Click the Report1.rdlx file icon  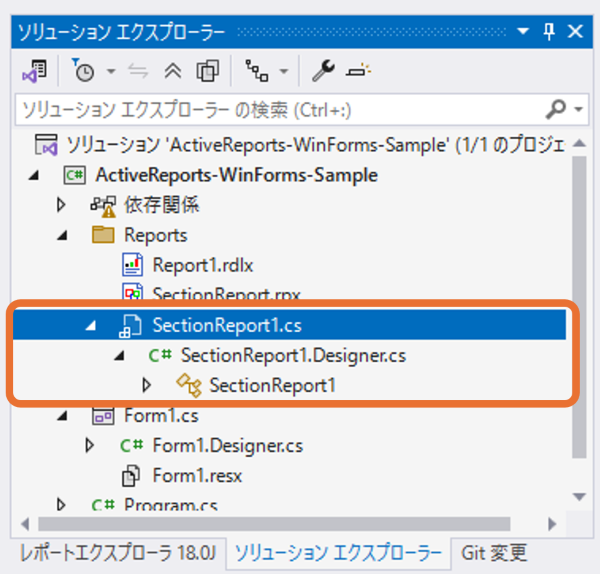pyautogui.click(x=132, y=264)
